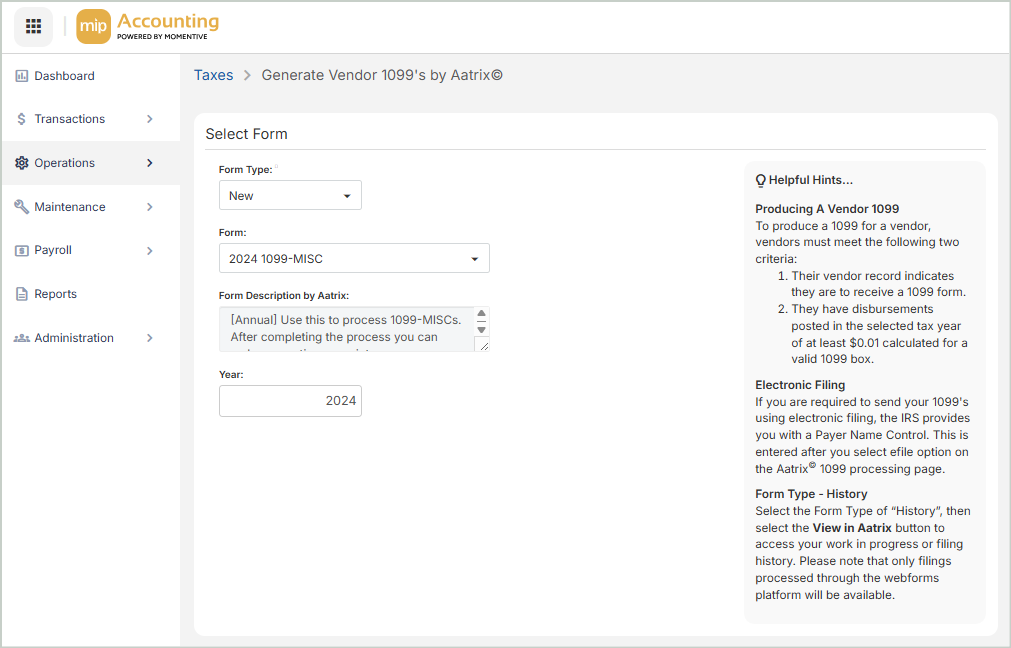Viewport: 1011px width, 648px height.
Task: Expand the Transactions submenu chevron
Action: click(150, 119)
